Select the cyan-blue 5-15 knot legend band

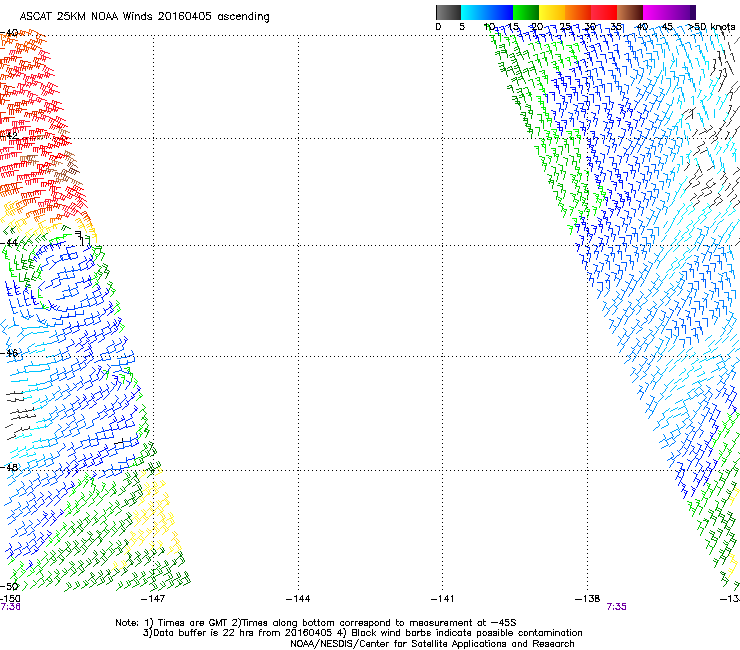tap(487, 12)
